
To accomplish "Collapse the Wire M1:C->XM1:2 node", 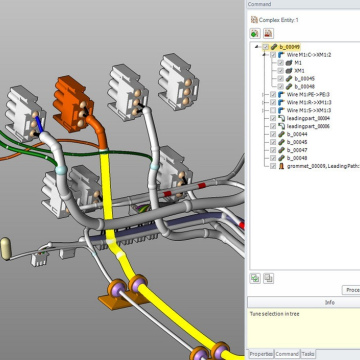I will coord(264,55).
